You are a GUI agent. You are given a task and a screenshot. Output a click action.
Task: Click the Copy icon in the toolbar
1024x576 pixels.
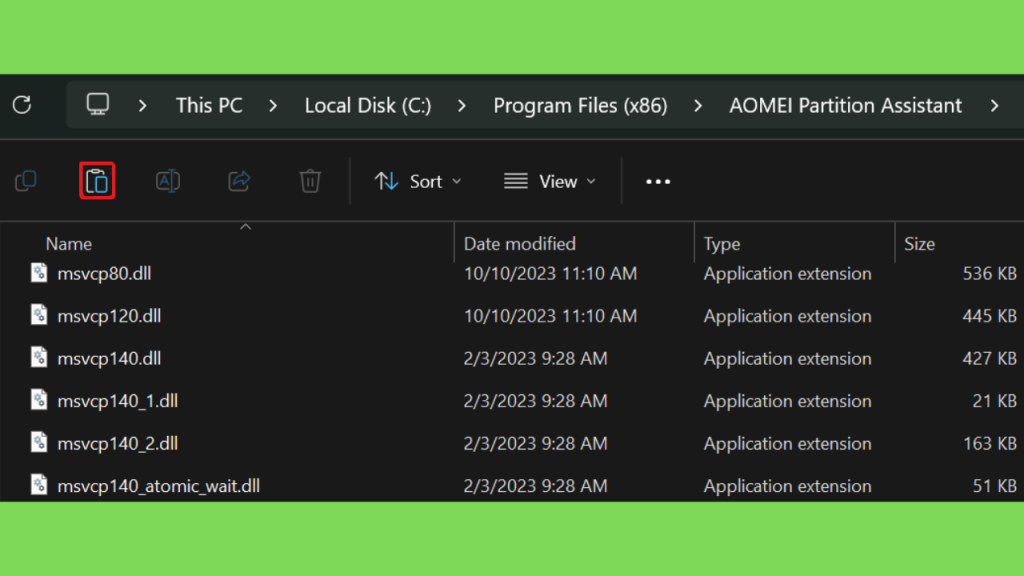pos(26,181)
